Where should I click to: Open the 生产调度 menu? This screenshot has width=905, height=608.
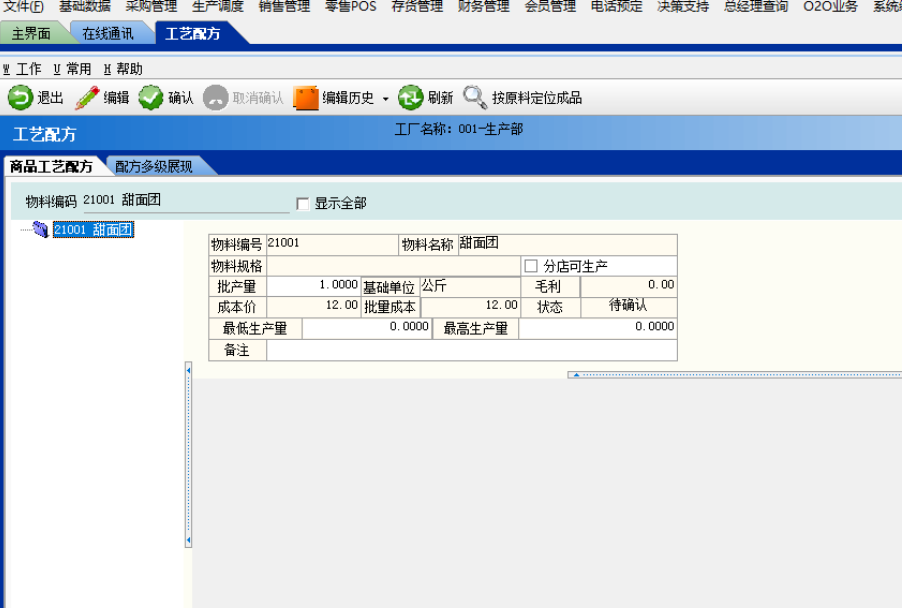(218, 6)
